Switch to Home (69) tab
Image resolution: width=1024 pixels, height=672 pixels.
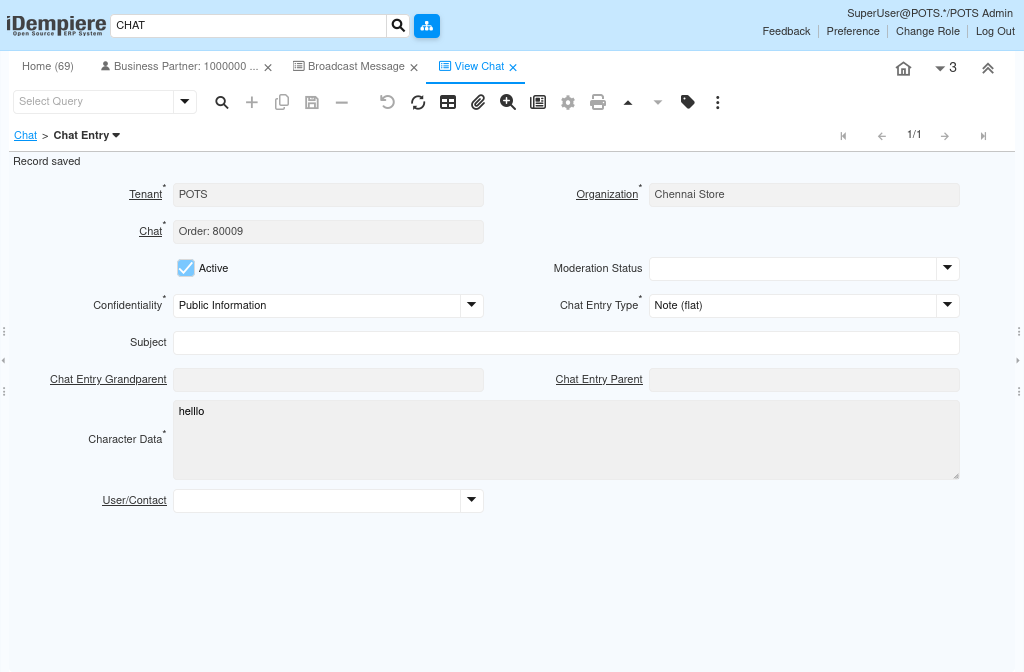pyautogui.click(x=48, y=67)
